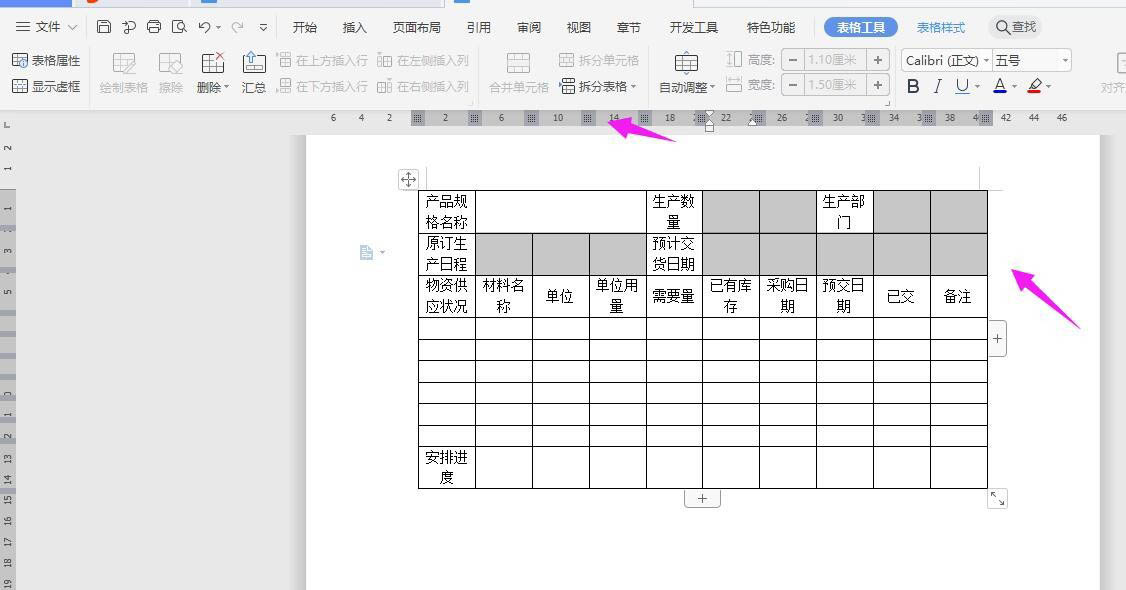Toggle Italic formatting
This screenshot has width=1126, height=590.
coord(937,87)
